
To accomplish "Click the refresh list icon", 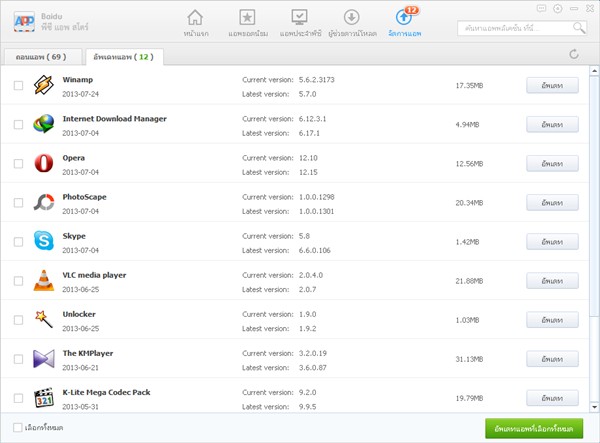I will [574, 54].
